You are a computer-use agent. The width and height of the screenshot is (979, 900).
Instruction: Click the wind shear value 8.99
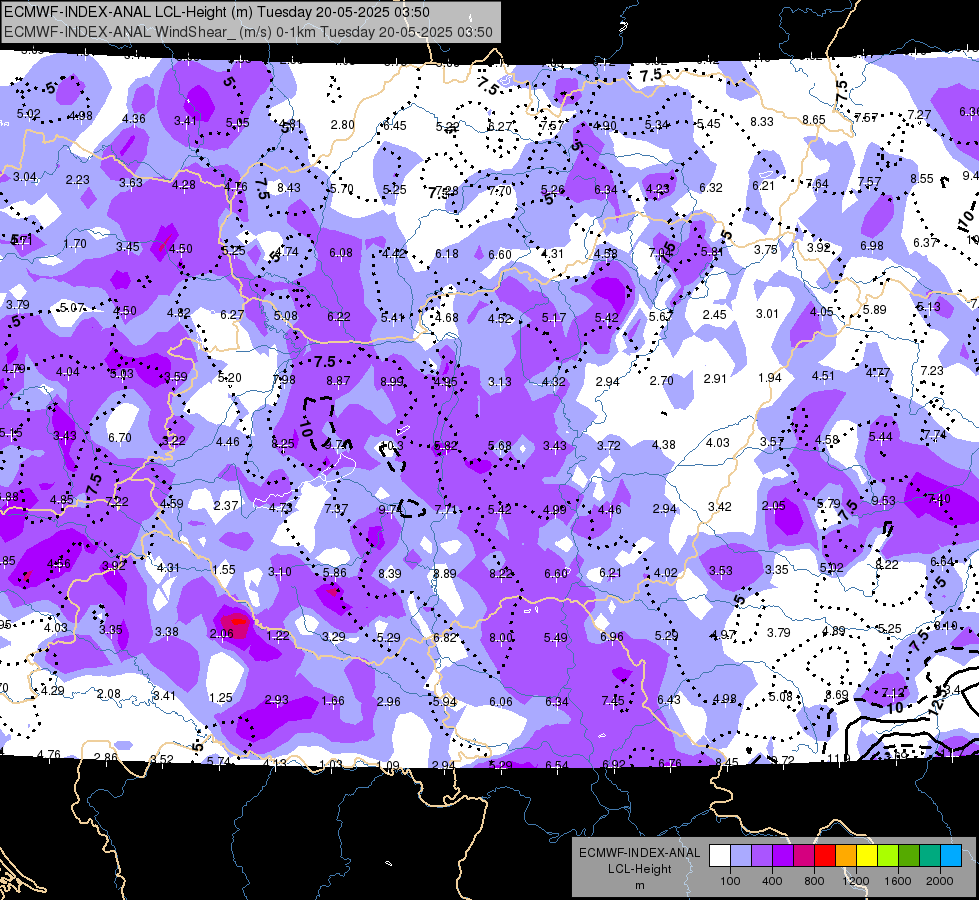[392, 382]
